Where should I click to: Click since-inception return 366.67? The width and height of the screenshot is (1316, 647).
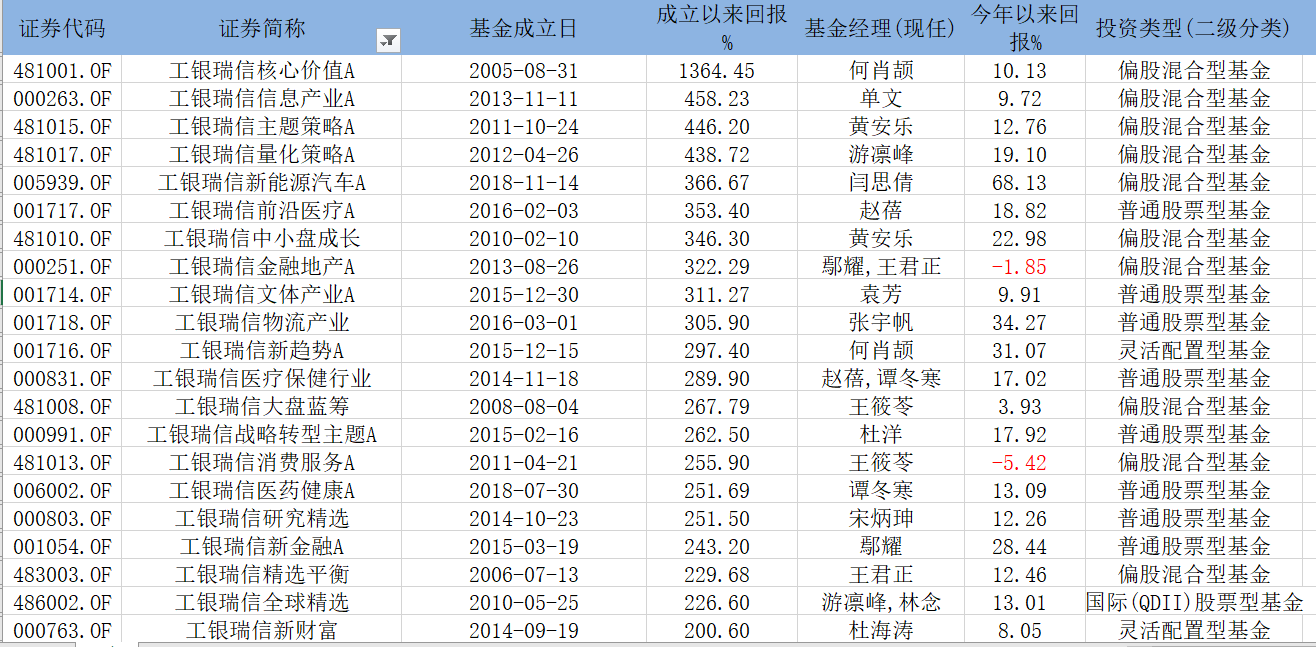717,182
